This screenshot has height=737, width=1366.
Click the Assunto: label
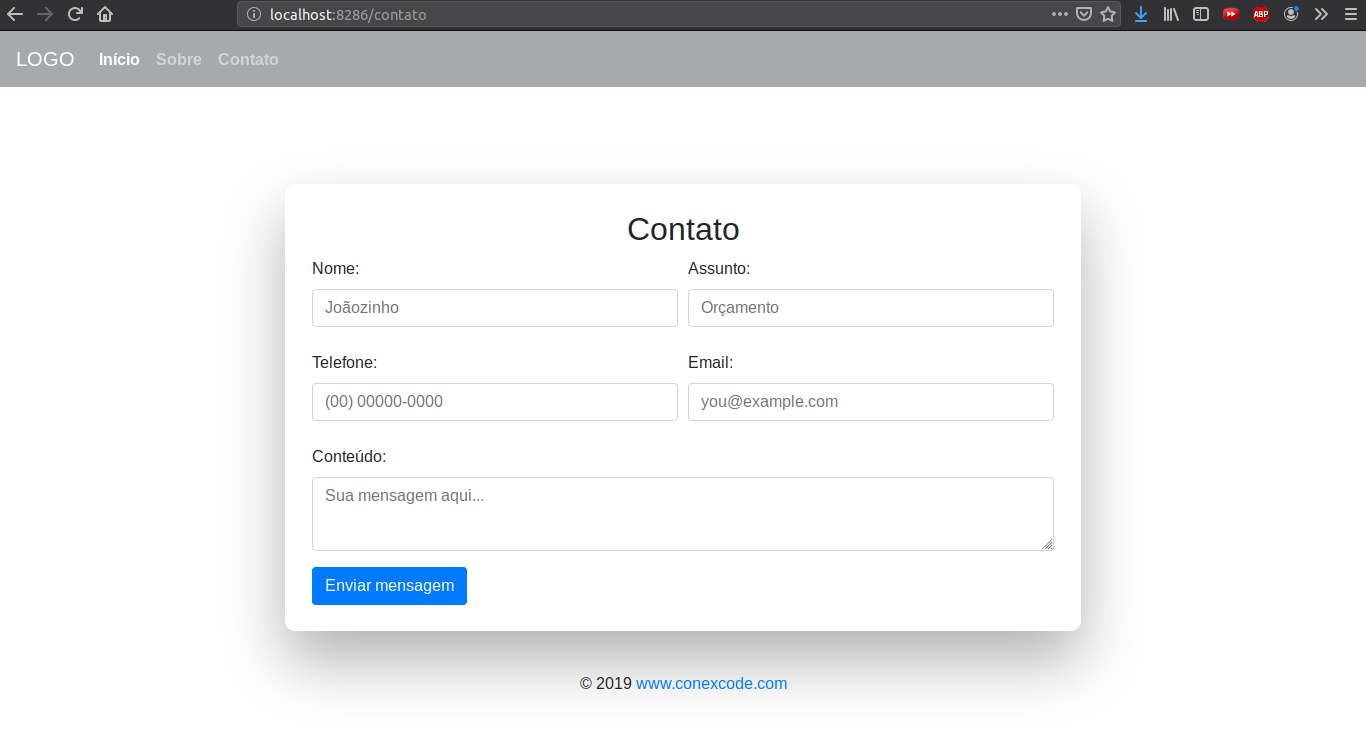tap(719, 268)
